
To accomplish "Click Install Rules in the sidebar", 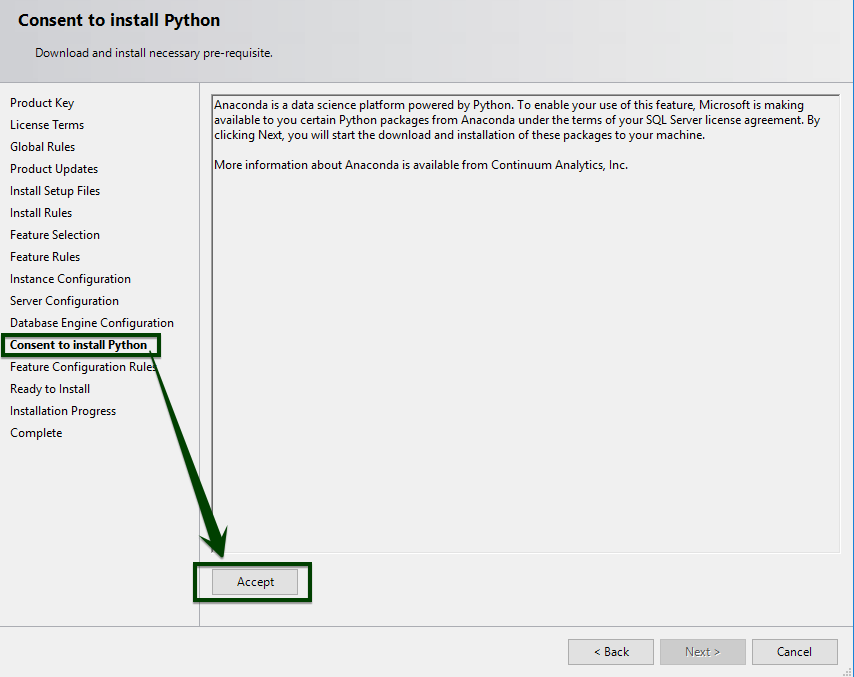I will pos(41,213).
